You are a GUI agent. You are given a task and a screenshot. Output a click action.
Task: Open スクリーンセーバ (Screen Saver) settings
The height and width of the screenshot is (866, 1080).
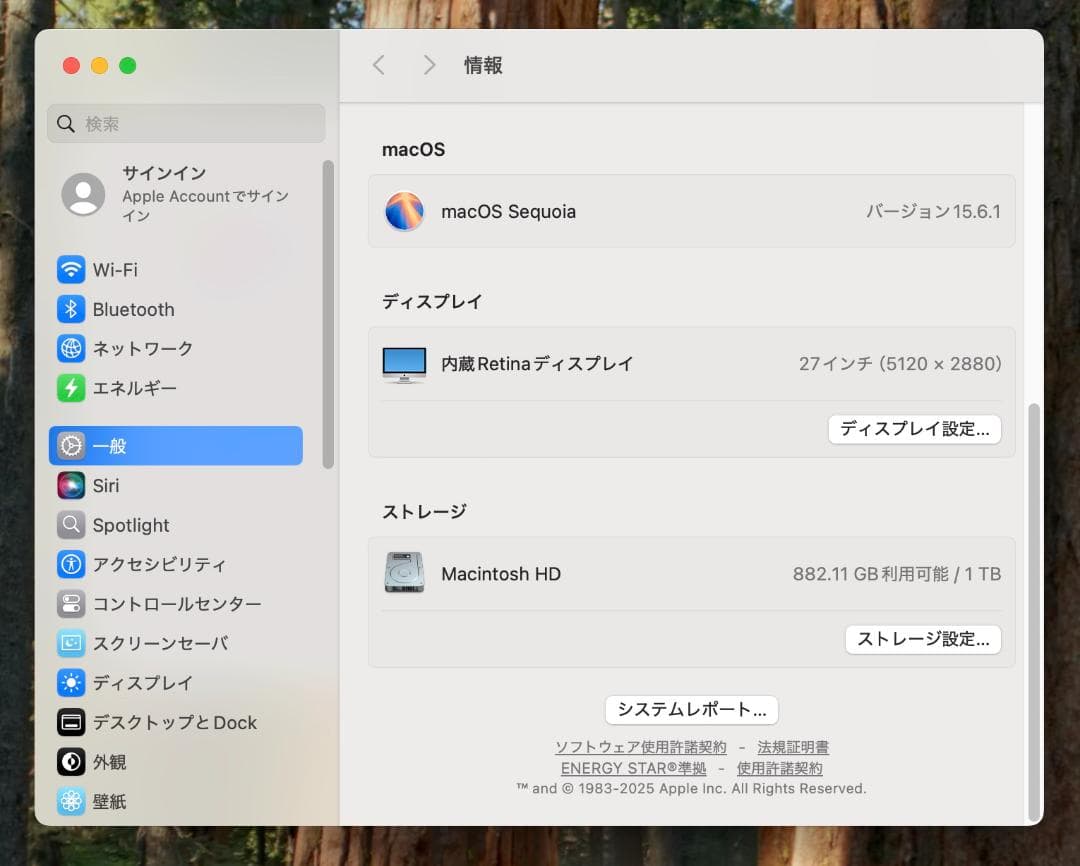pos(71,643)
